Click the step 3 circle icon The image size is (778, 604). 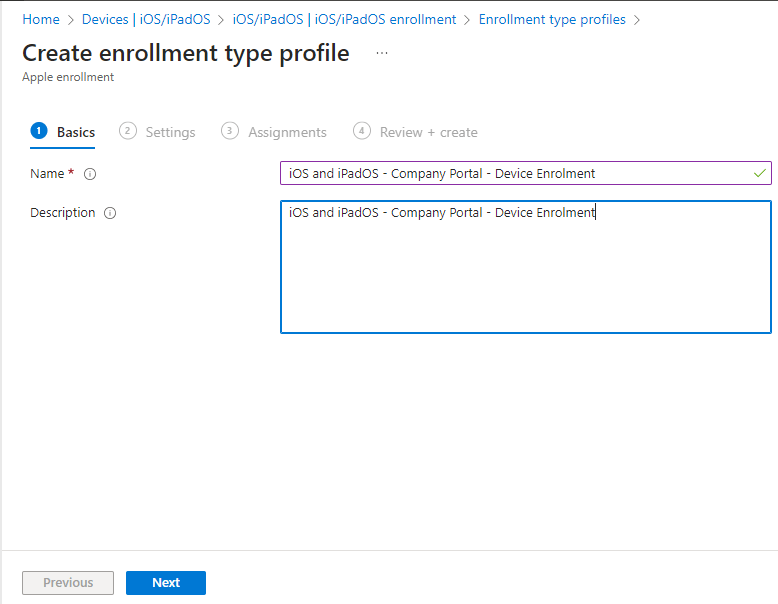pos(230,131)
